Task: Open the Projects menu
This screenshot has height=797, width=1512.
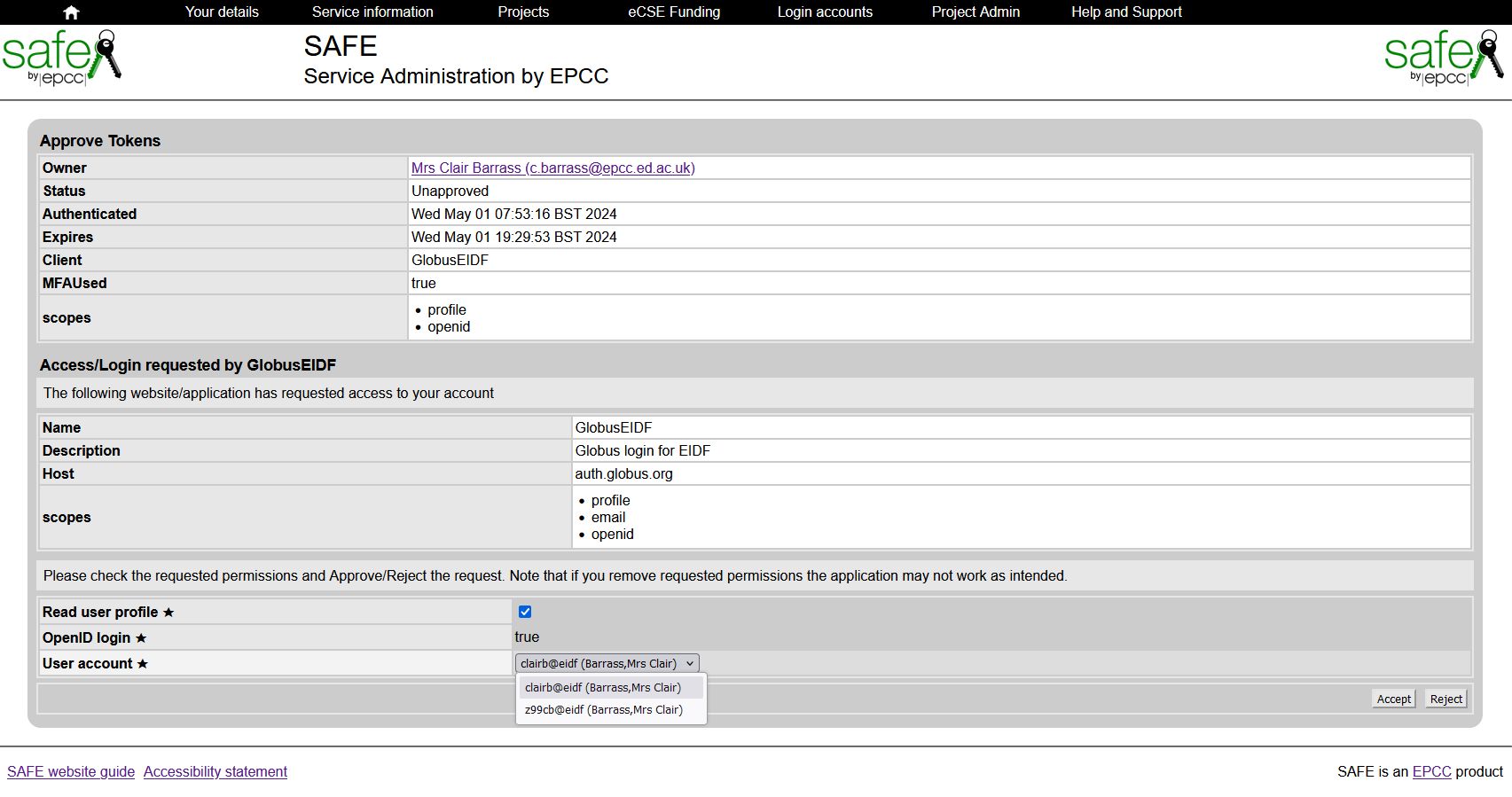Action: click(x=523, y=12)
